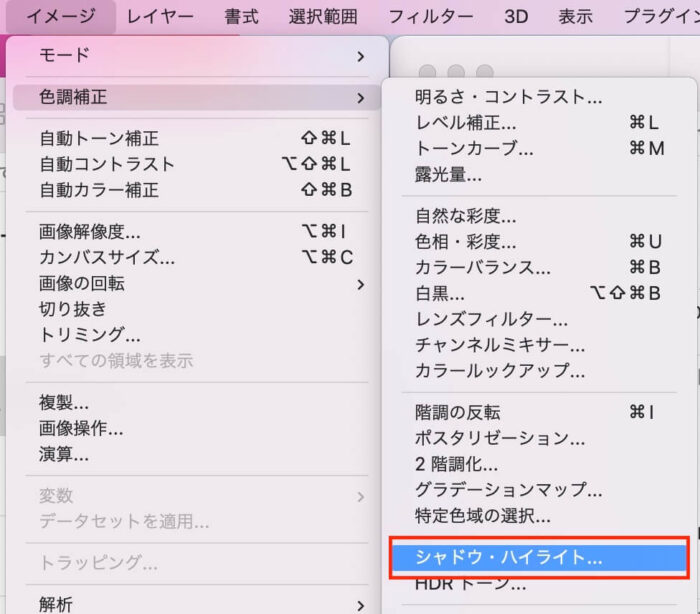Choose 自動コントラスト
700x614 pixels.
197,164
